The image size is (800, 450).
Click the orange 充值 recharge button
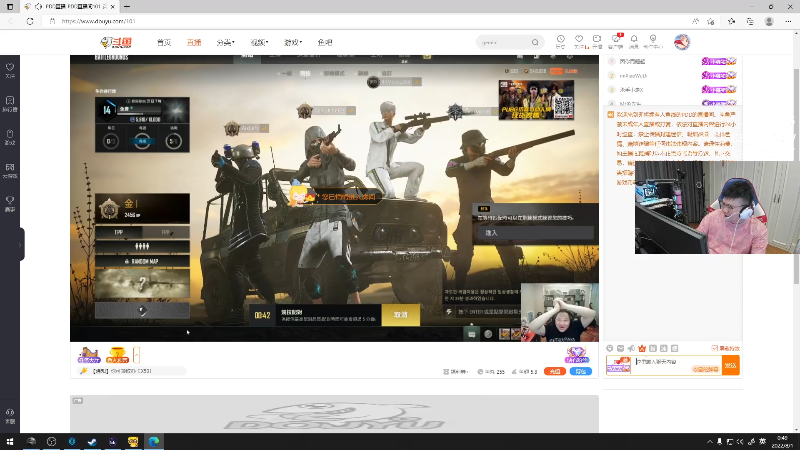point(555,371)
